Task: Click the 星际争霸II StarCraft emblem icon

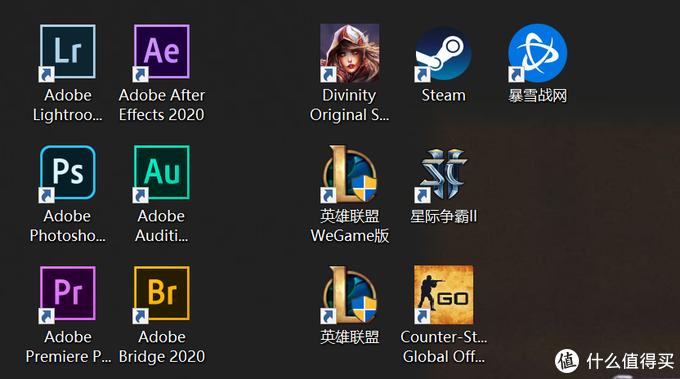Action: point(443,174)
